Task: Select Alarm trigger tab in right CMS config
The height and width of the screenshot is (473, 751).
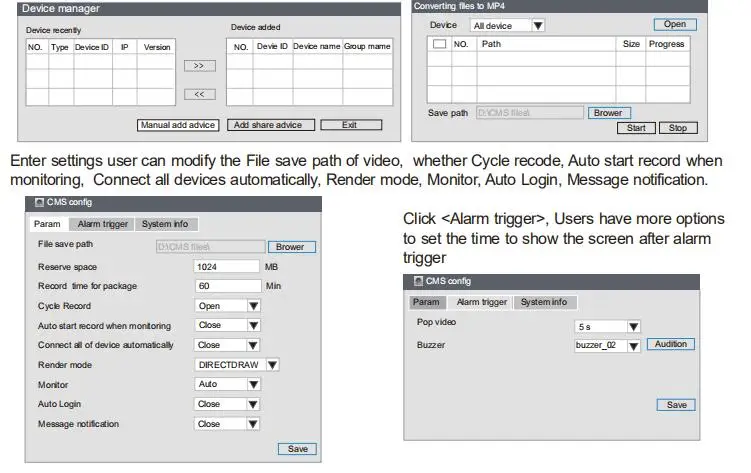Action: pos(481,302)
